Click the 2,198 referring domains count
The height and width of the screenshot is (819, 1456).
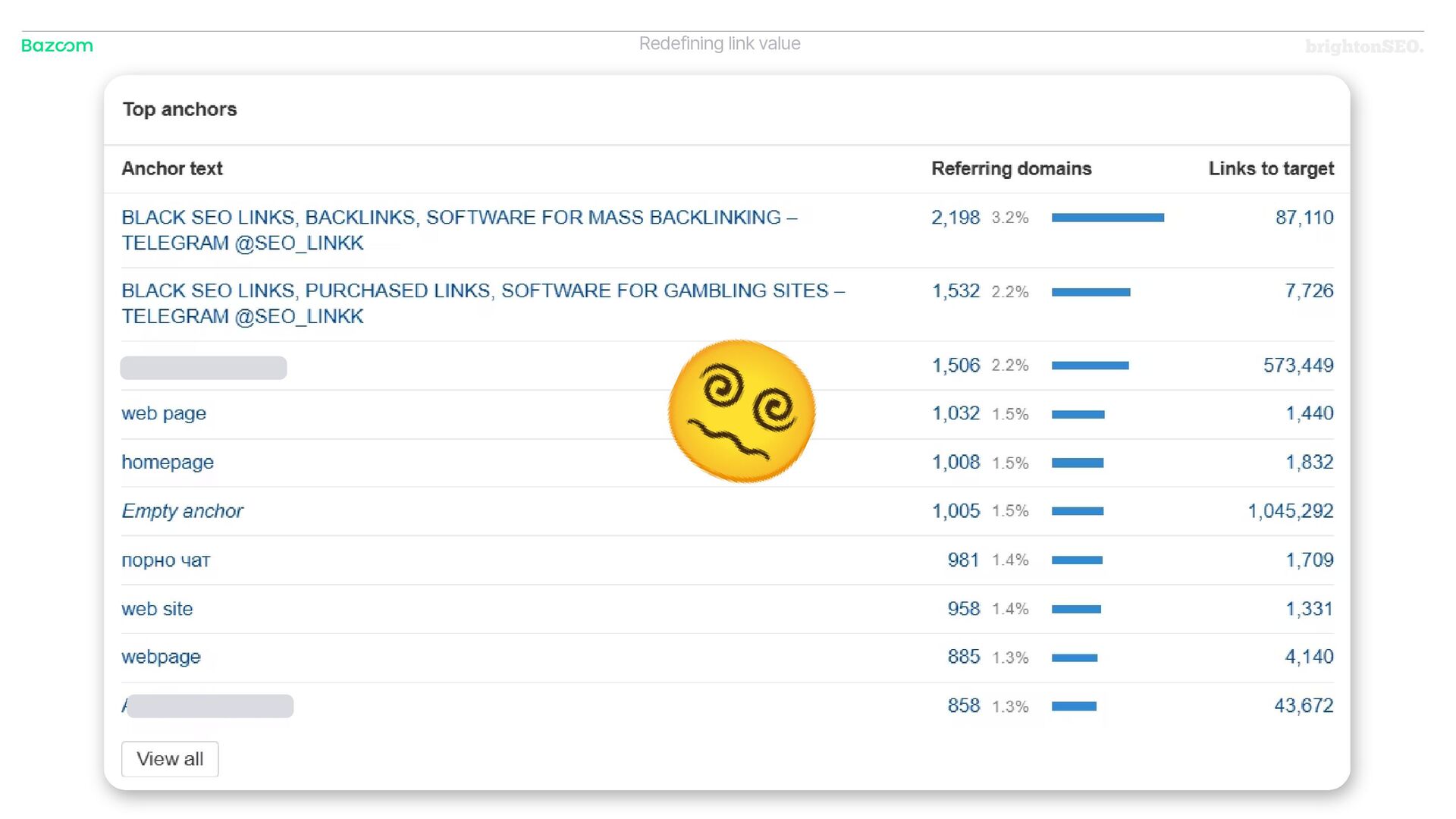pos(955,218)
